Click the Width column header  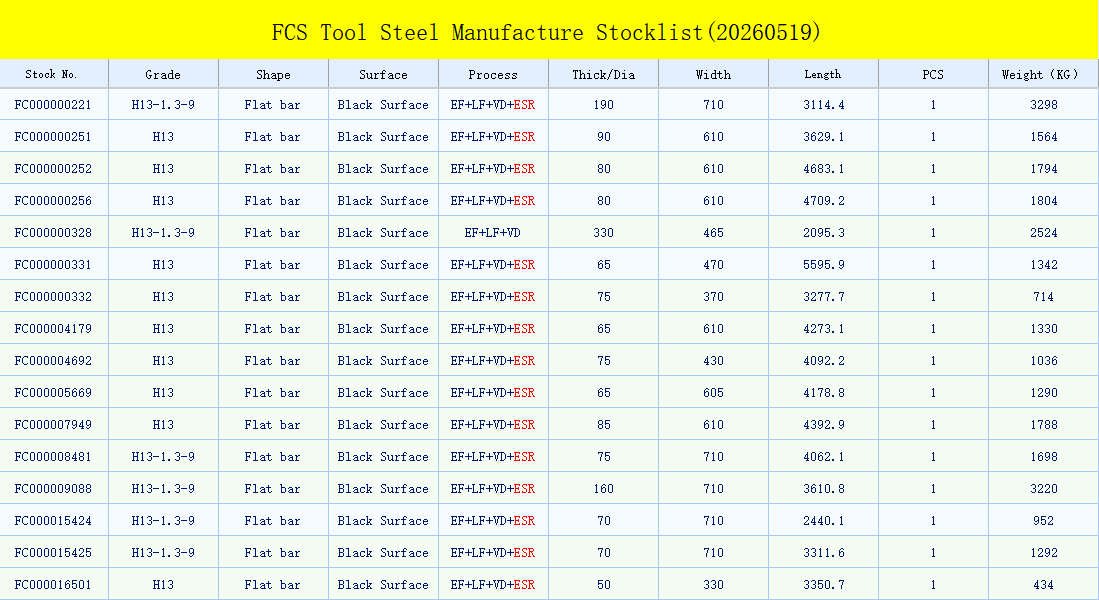714,74
